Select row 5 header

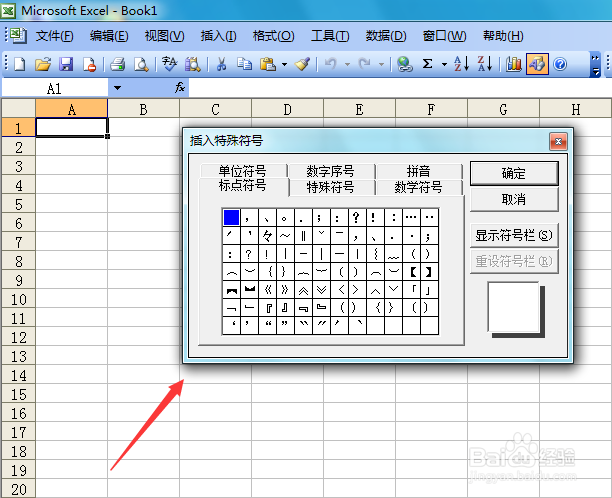19,204
